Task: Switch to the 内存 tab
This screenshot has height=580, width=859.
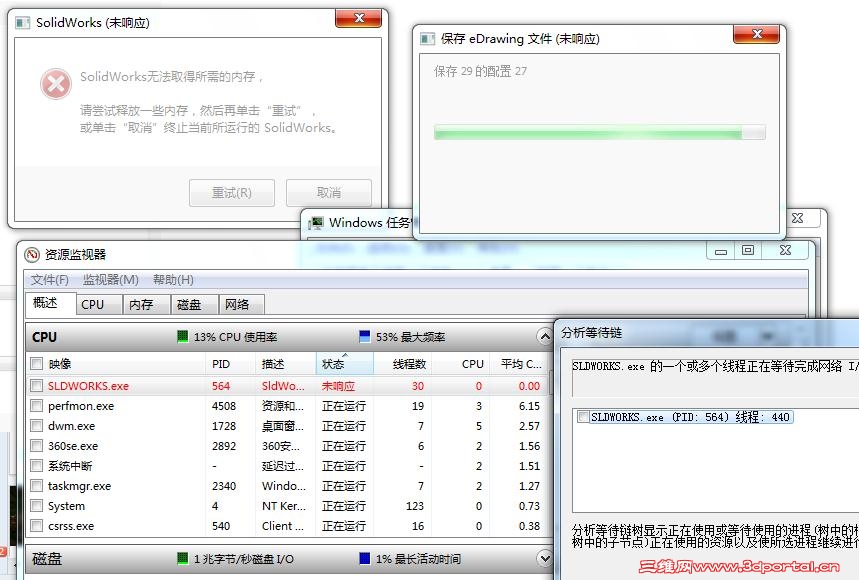Action: coord(146,305)
